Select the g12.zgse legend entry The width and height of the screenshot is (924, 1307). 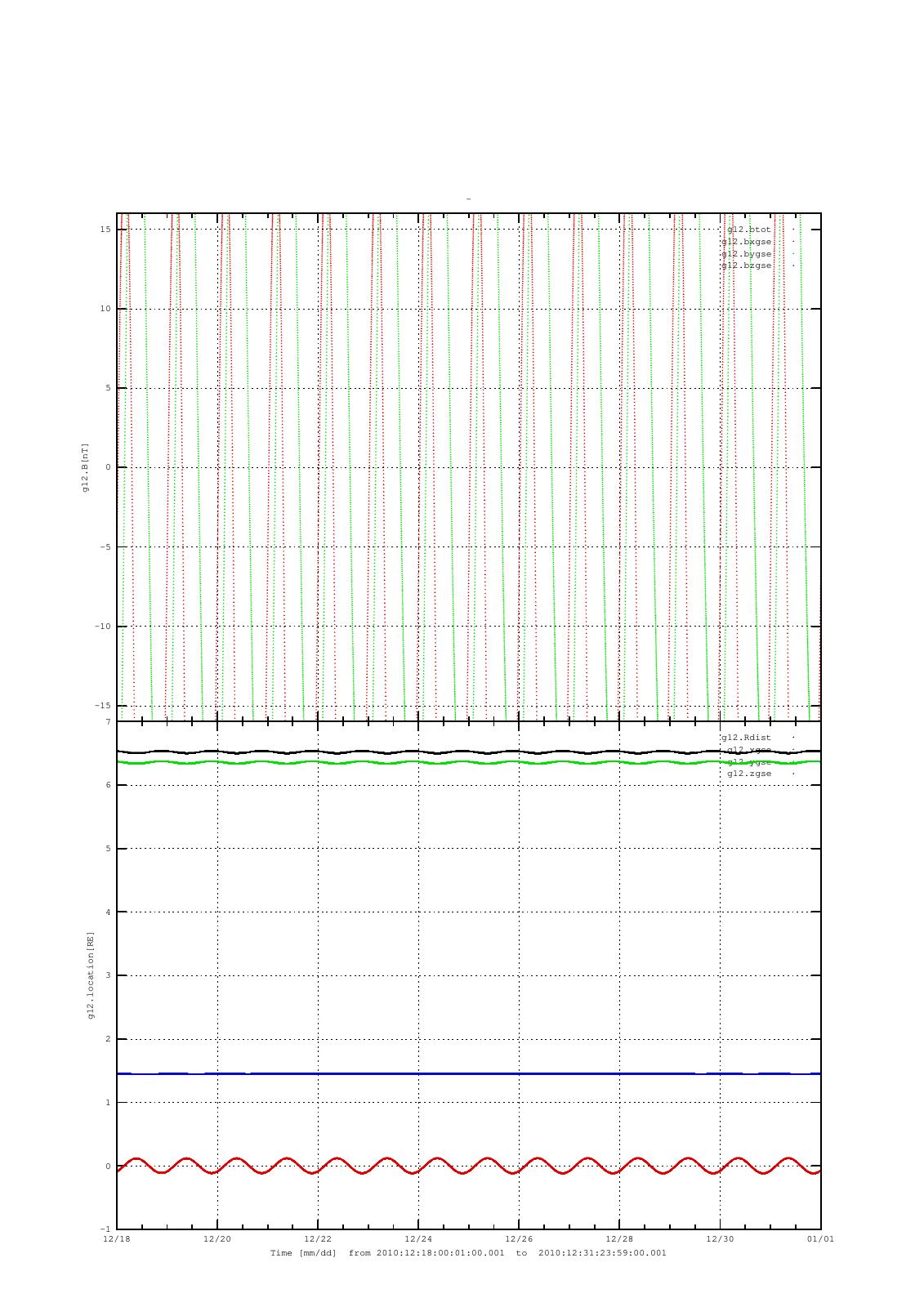pos(748,774)
